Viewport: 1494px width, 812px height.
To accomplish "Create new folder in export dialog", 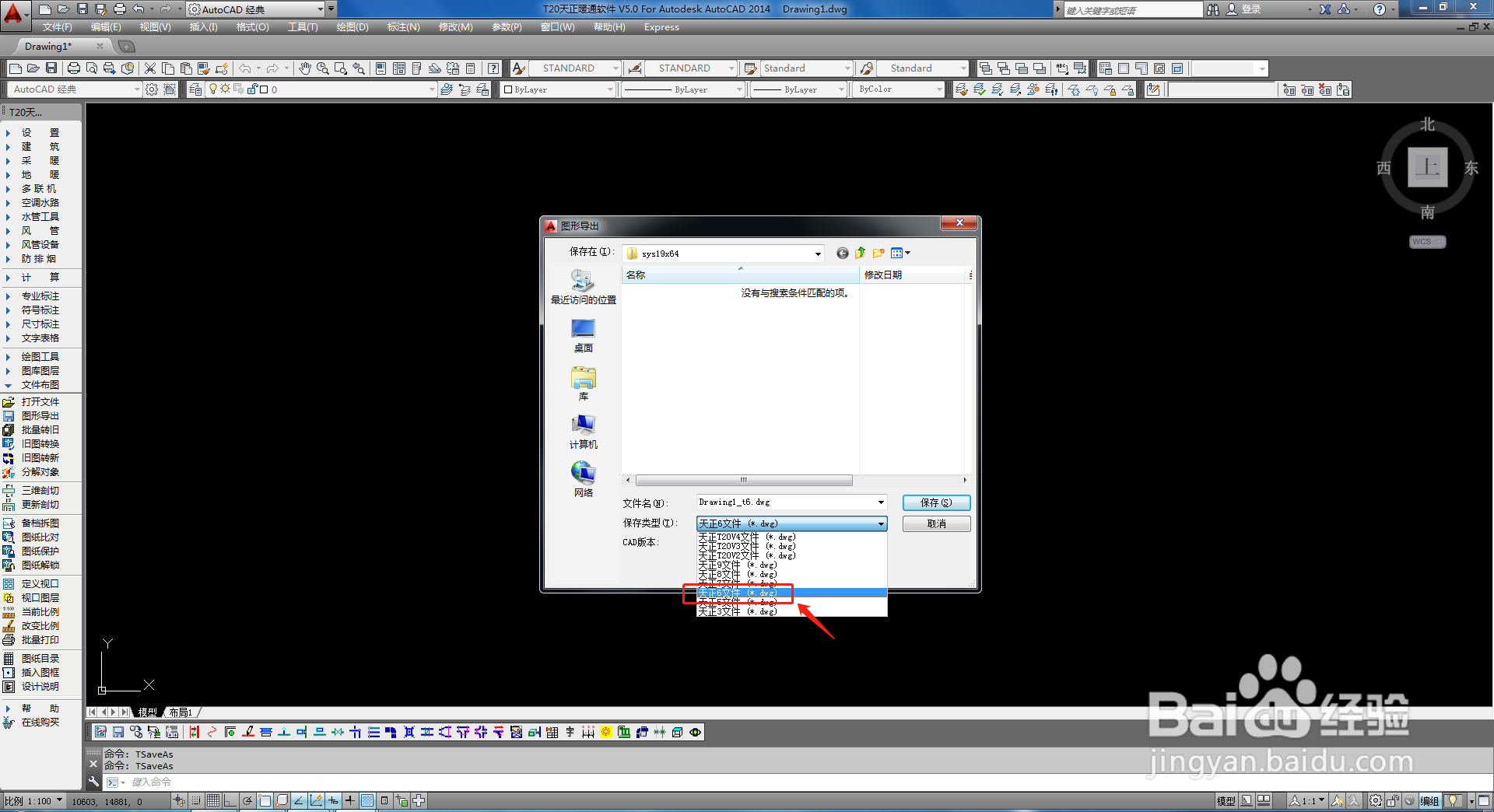I will 879,253.
